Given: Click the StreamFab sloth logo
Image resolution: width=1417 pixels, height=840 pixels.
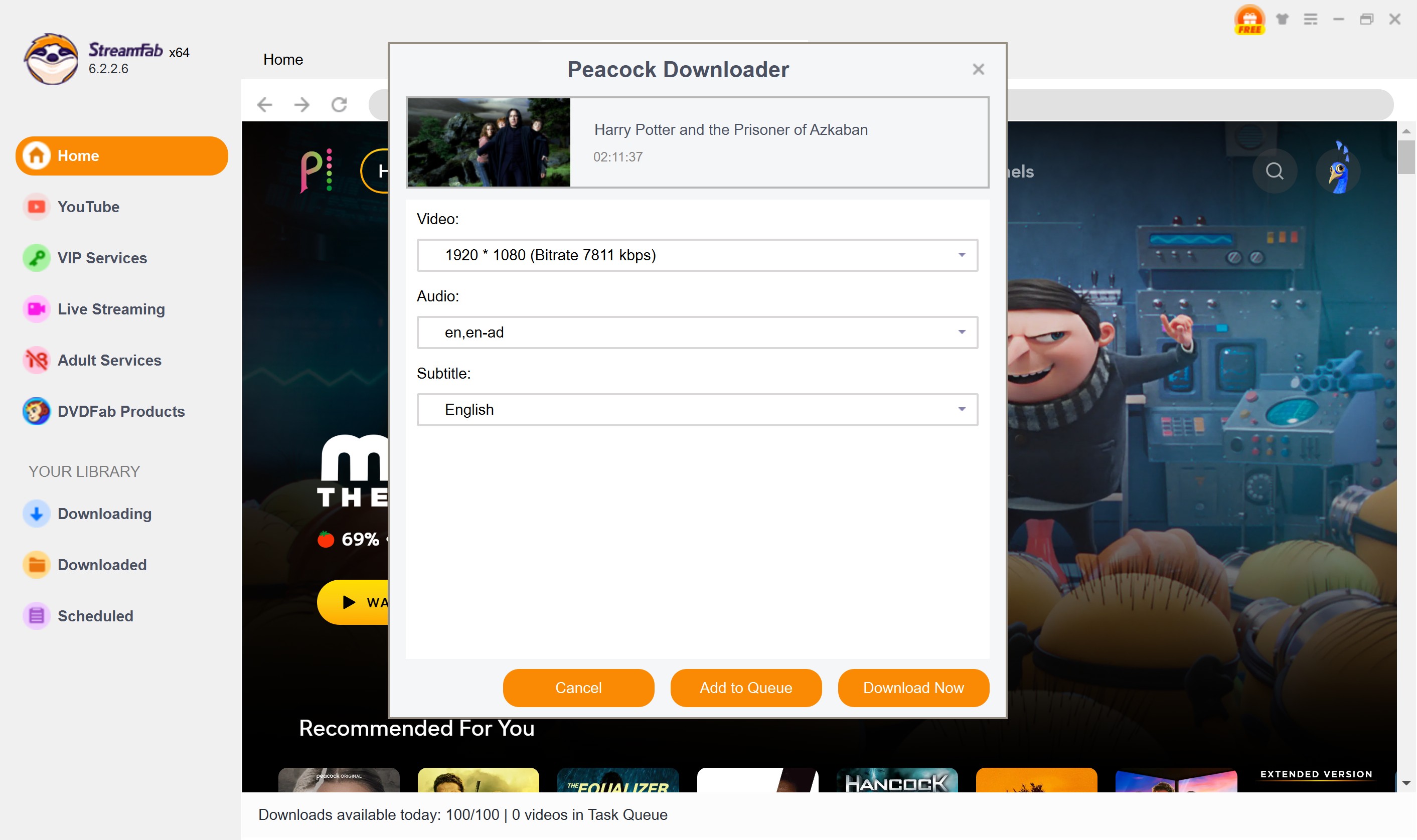Looking at the screenshot, I should 51,60.
